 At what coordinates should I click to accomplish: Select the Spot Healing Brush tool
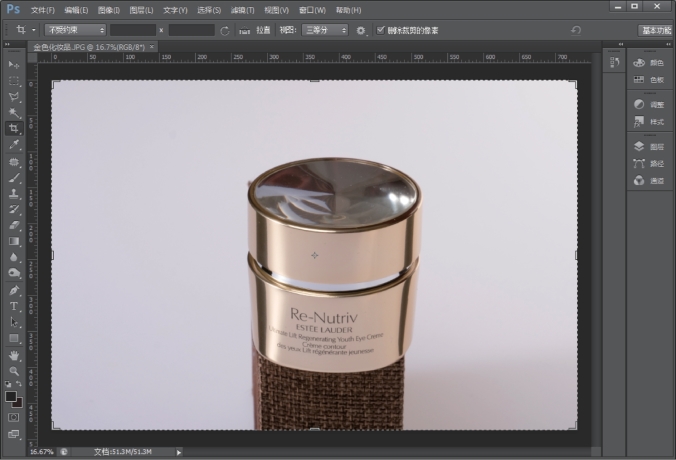pyautogui.click(x=14, y=162)
